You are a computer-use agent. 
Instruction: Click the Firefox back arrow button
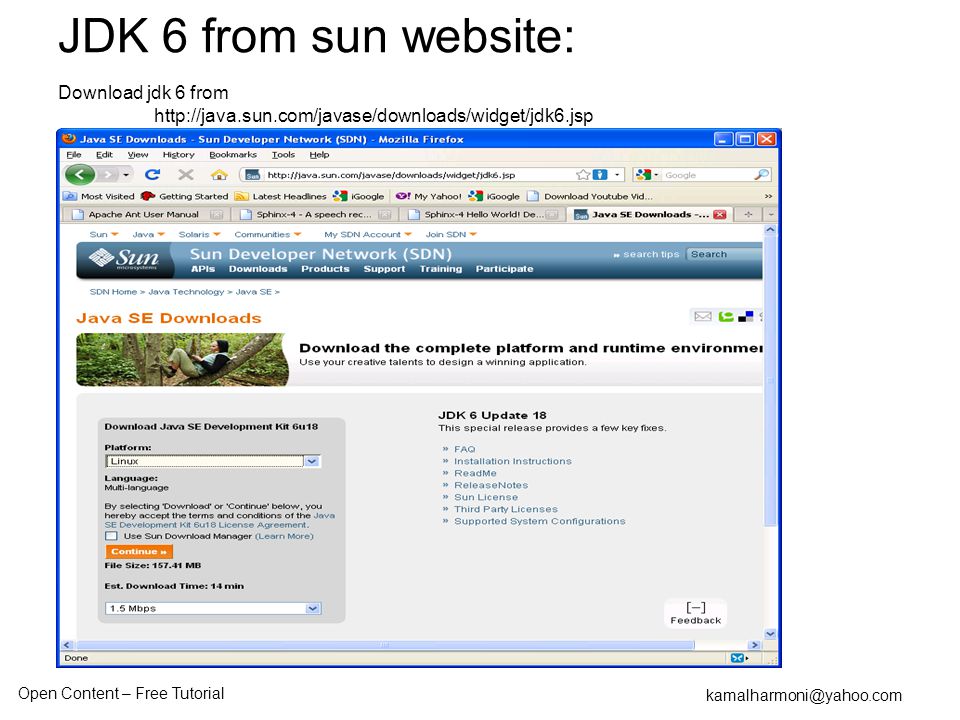click(80, 175)
